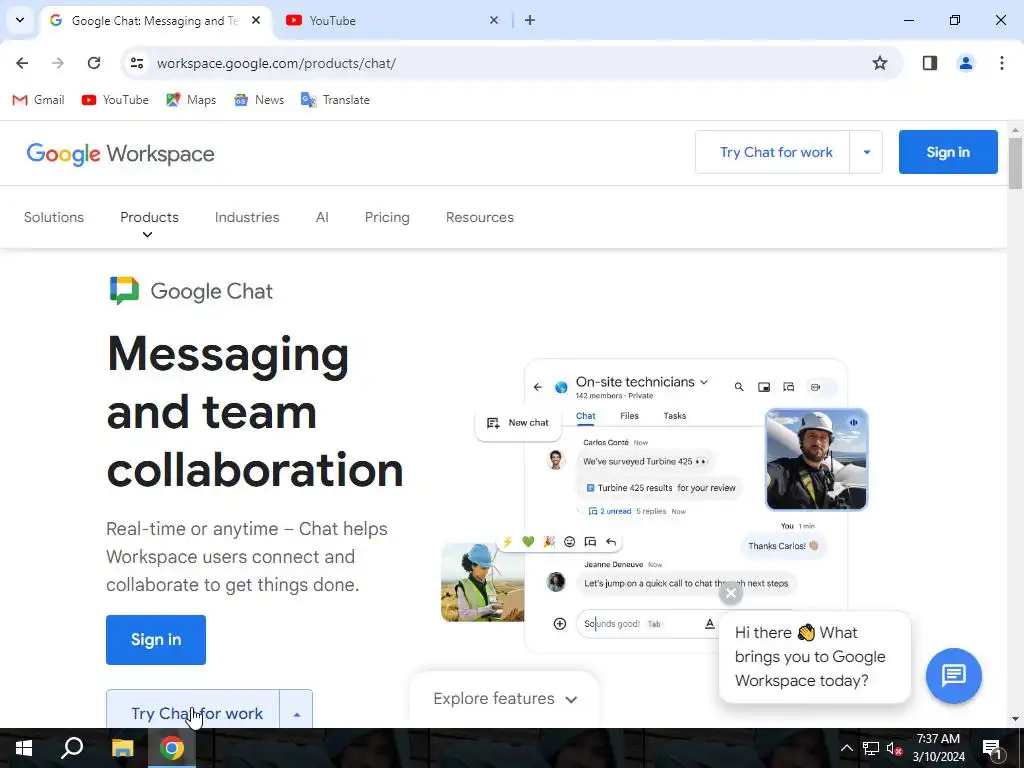Click the browser back arrow

click(22, 63)
